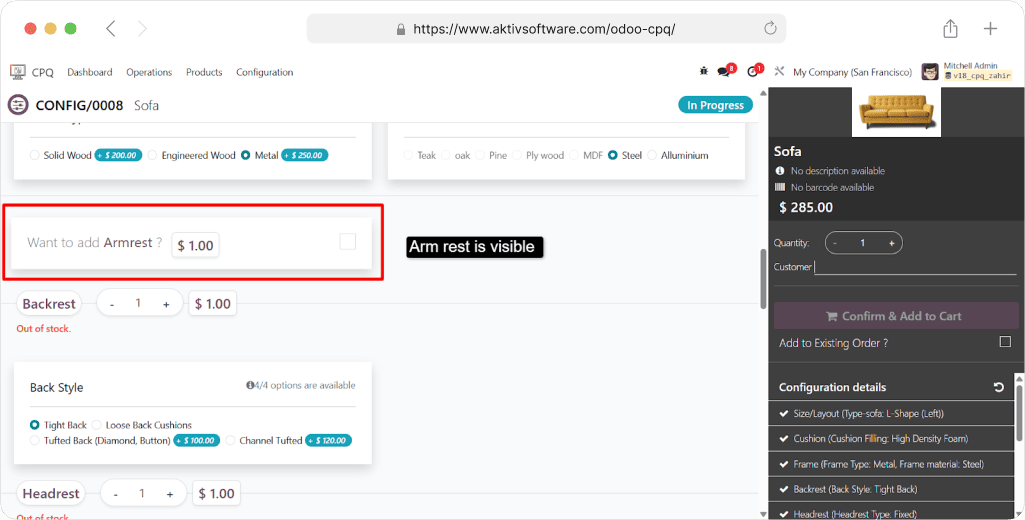Reset configuration details with the refresh icon
1025x520 pixels.
(997, 387)
